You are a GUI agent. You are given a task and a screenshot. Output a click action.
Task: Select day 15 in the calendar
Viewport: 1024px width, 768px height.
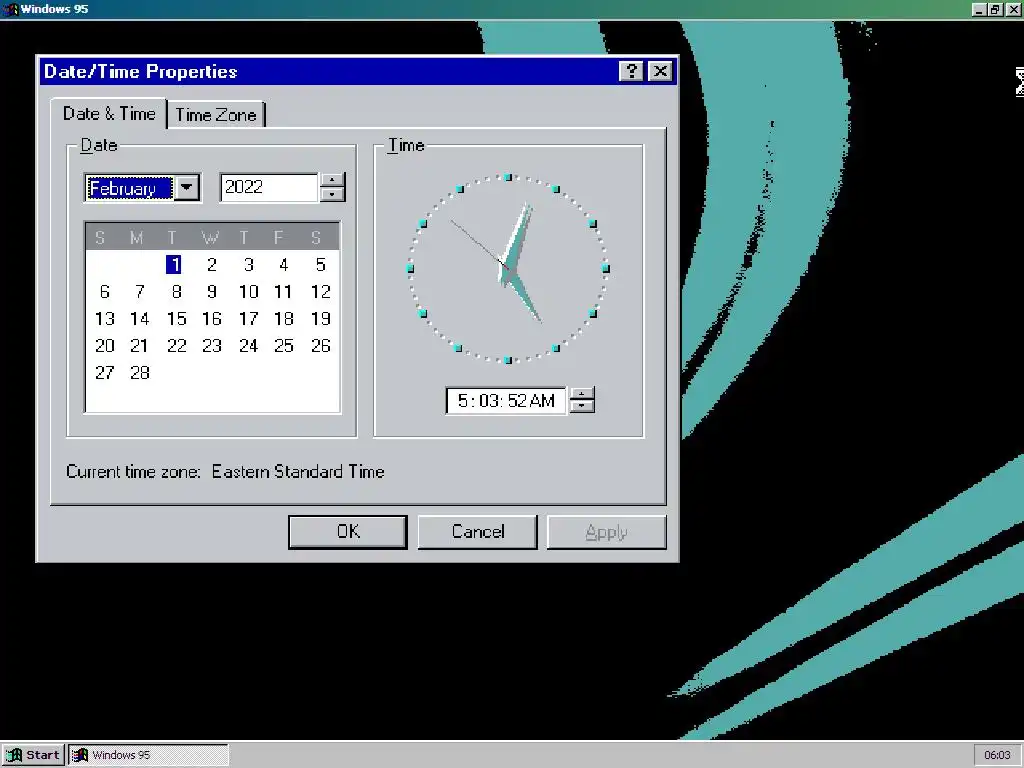(x=176, y=319)
